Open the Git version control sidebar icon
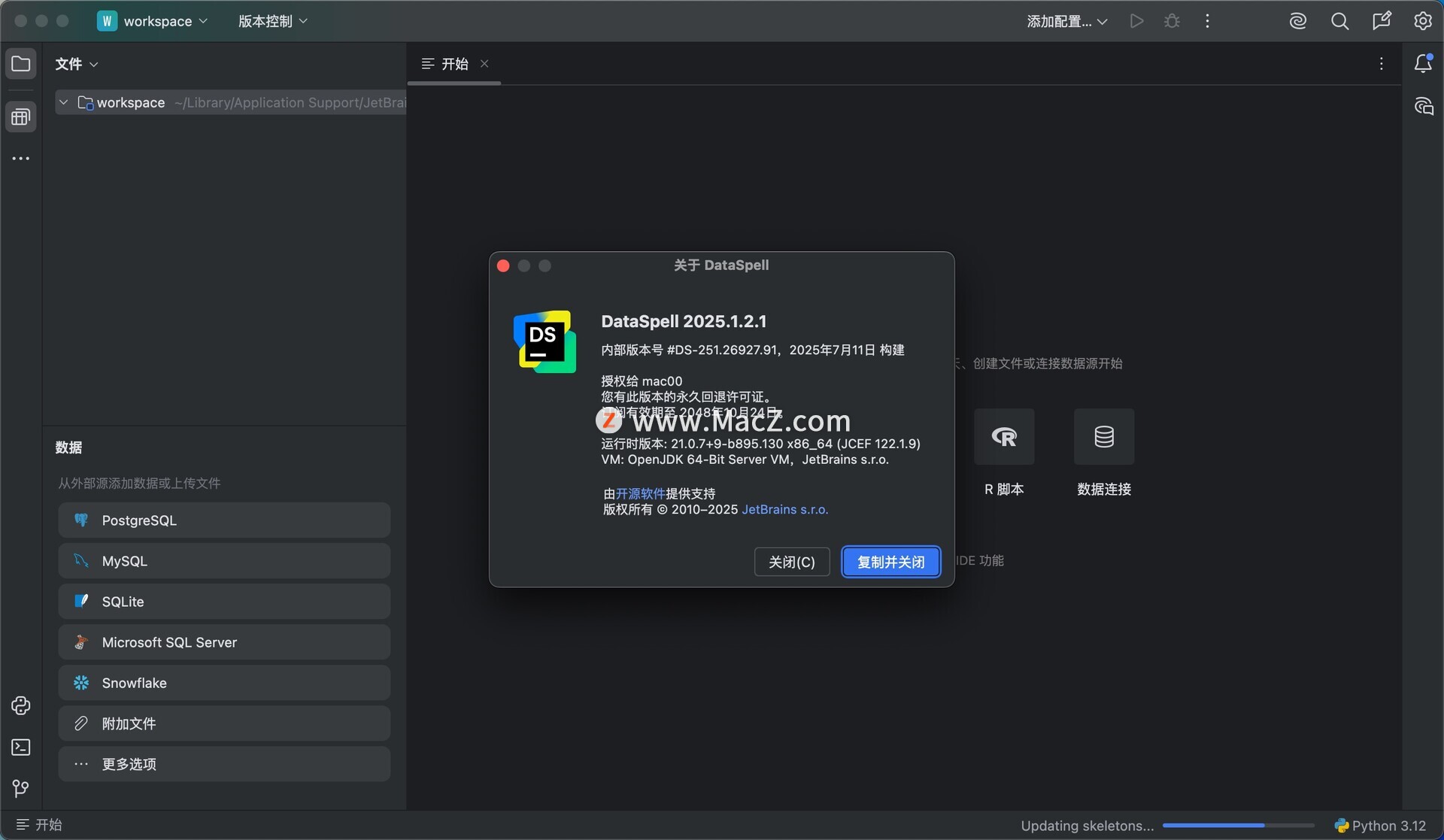1444x840 pixels. coord(20,788)
